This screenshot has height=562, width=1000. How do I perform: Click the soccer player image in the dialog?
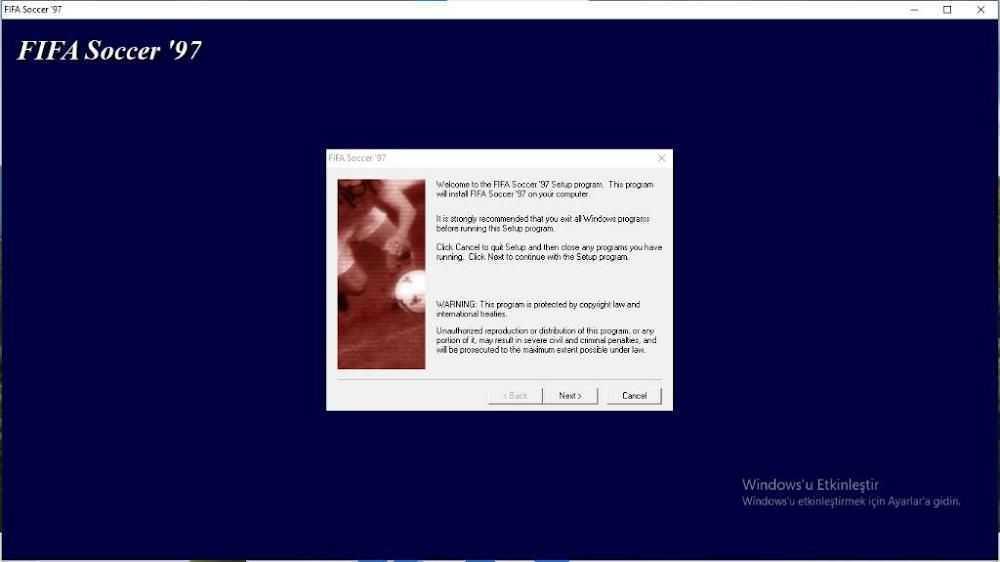pyautogui.click(x=381, y=274)
